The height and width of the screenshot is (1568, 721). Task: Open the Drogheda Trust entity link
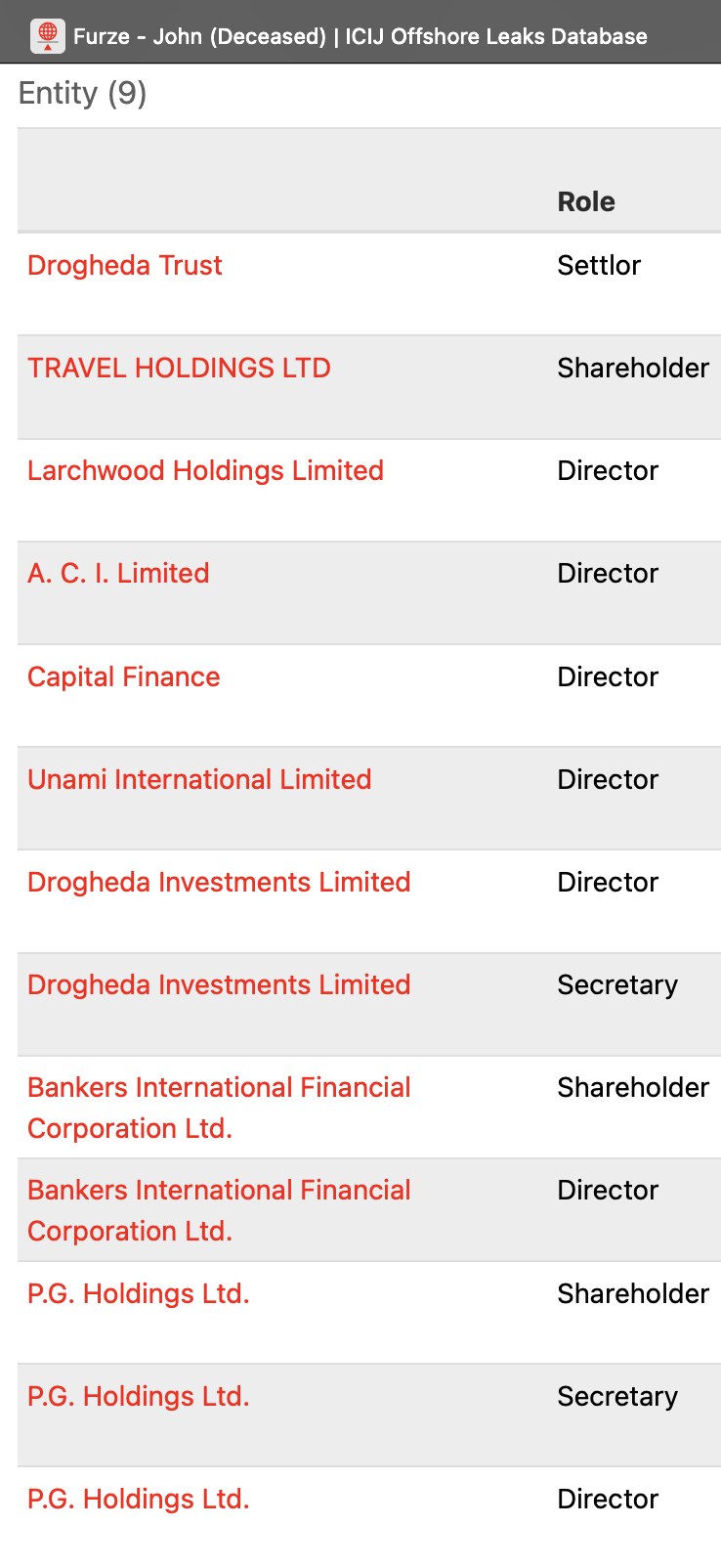[125, 265]
